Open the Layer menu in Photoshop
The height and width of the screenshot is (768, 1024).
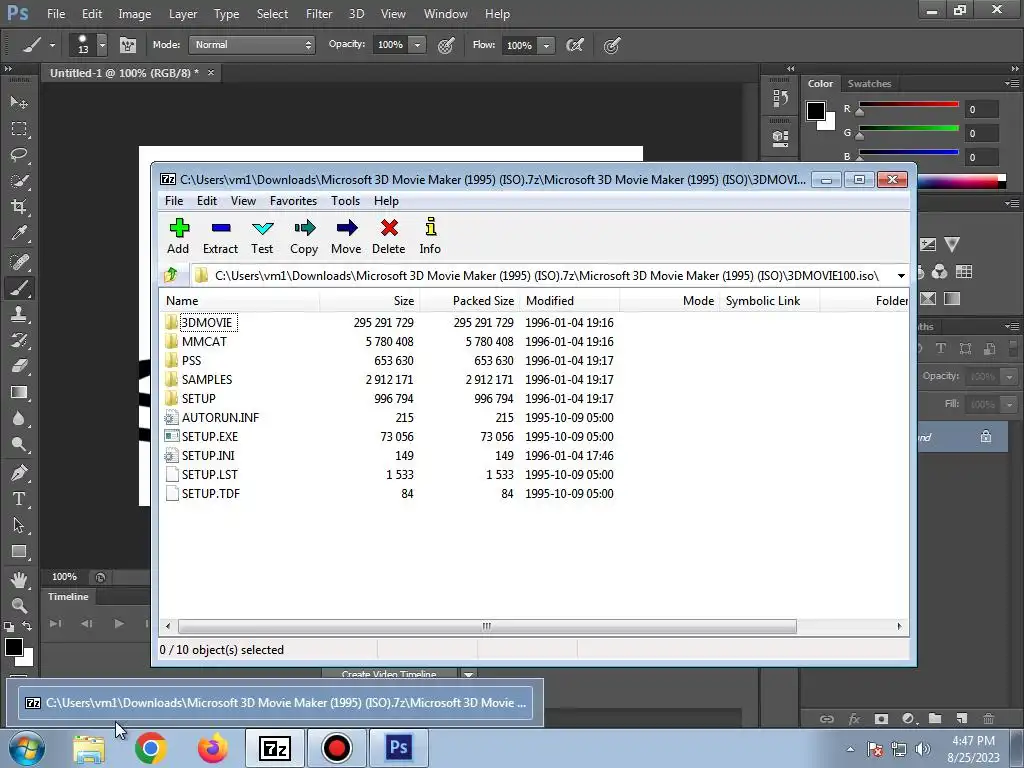pyautogui.click(x=183, y=14)
